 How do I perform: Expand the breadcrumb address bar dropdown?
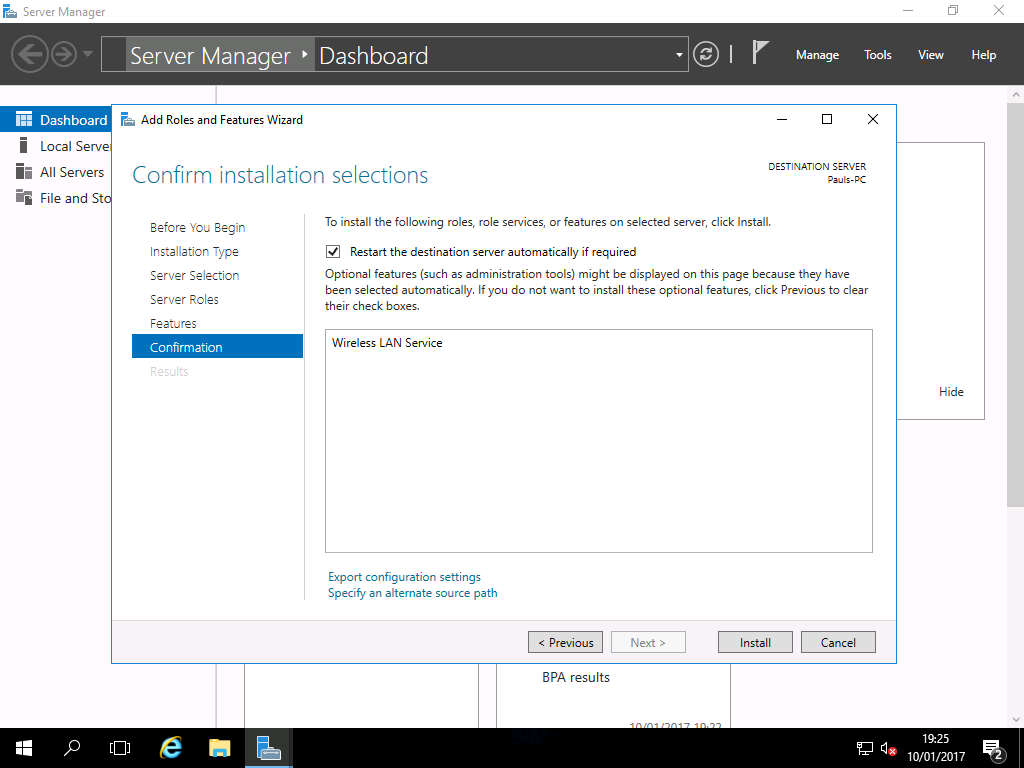click(679, 55)
